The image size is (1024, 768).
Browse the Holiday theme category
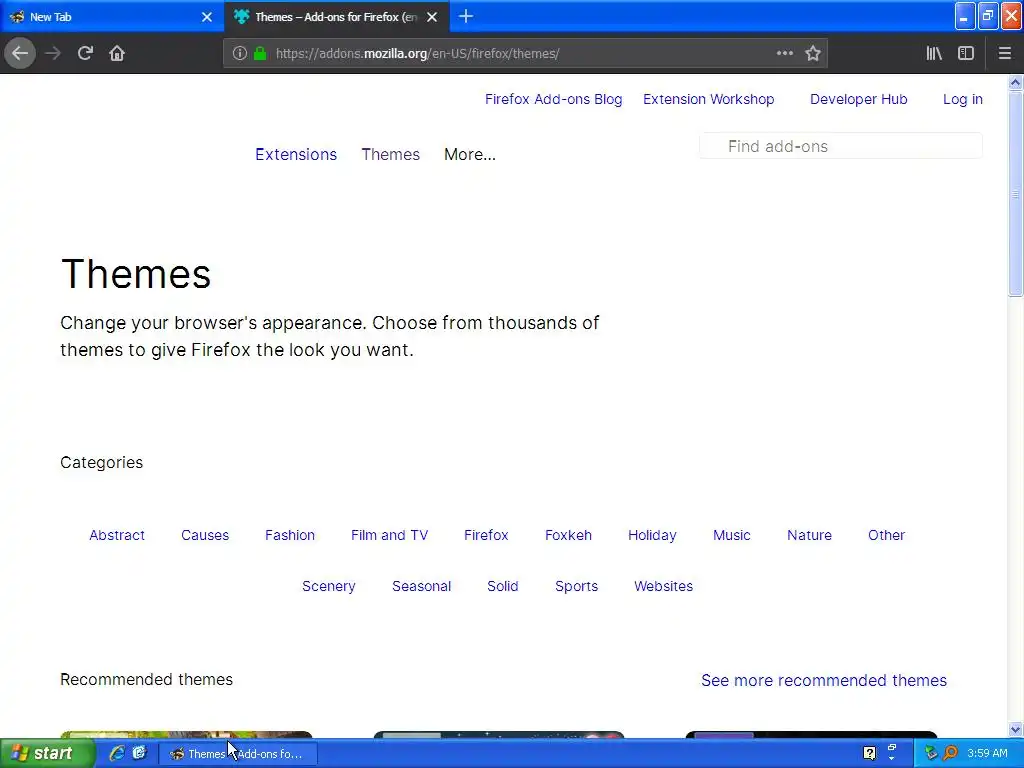[x=652, y=535]
